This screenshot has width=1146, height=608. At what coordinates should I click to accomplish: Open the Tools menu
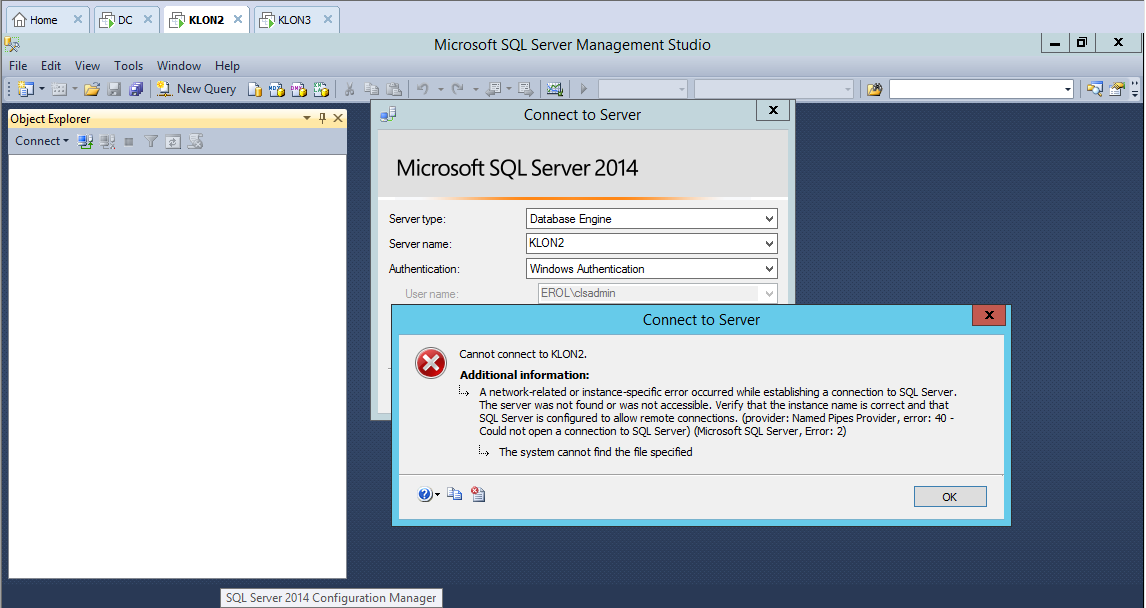tap(128, 66)
